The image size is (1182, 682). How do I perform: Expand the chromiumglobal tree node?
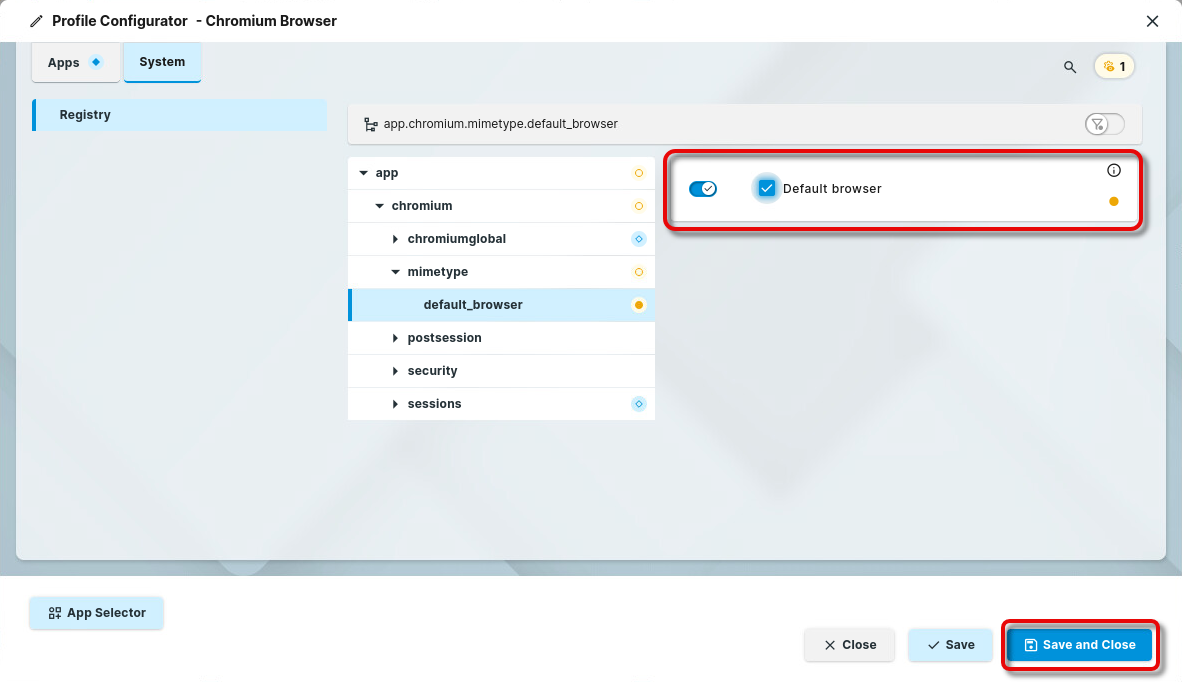pos(396,239)
